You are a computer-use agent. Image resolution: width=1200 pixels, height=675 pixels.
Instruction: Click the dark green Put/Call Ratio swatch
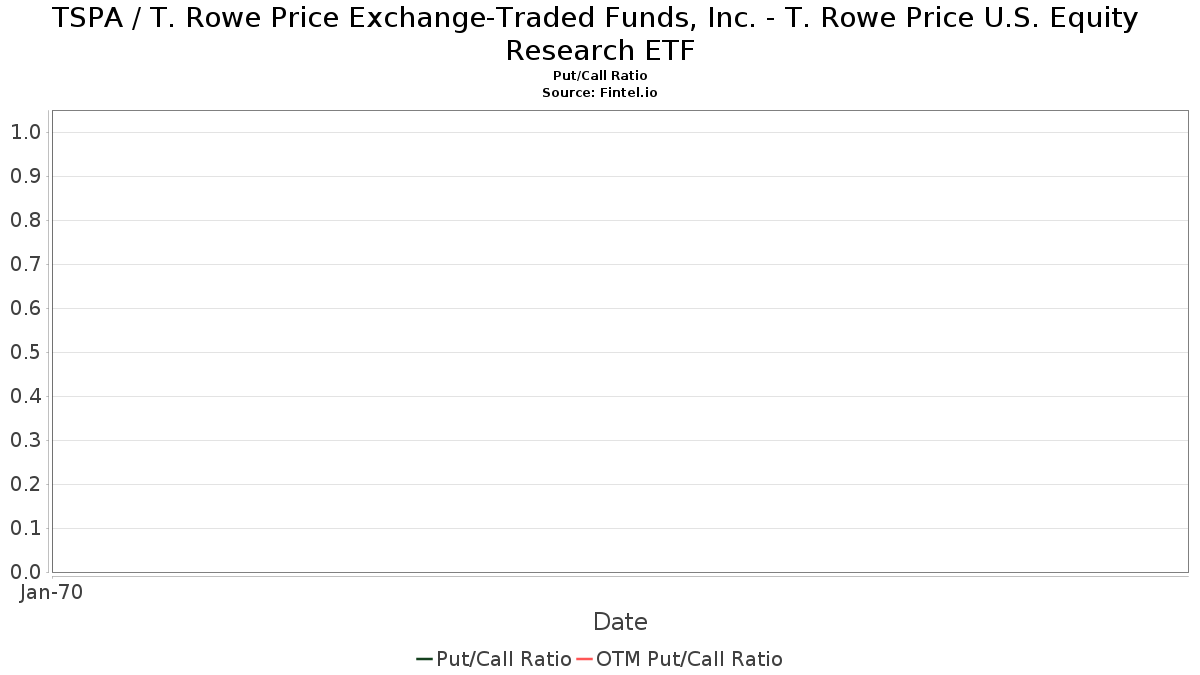coord(424,659)
